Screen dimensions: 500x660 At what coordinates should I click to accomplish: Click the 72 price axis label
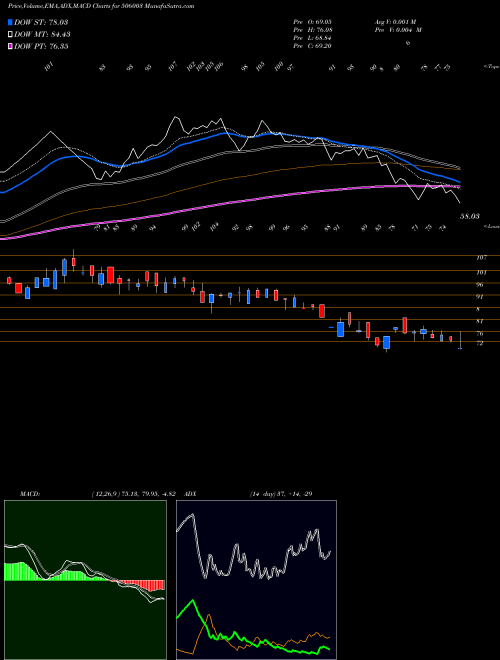click(480, 343)
